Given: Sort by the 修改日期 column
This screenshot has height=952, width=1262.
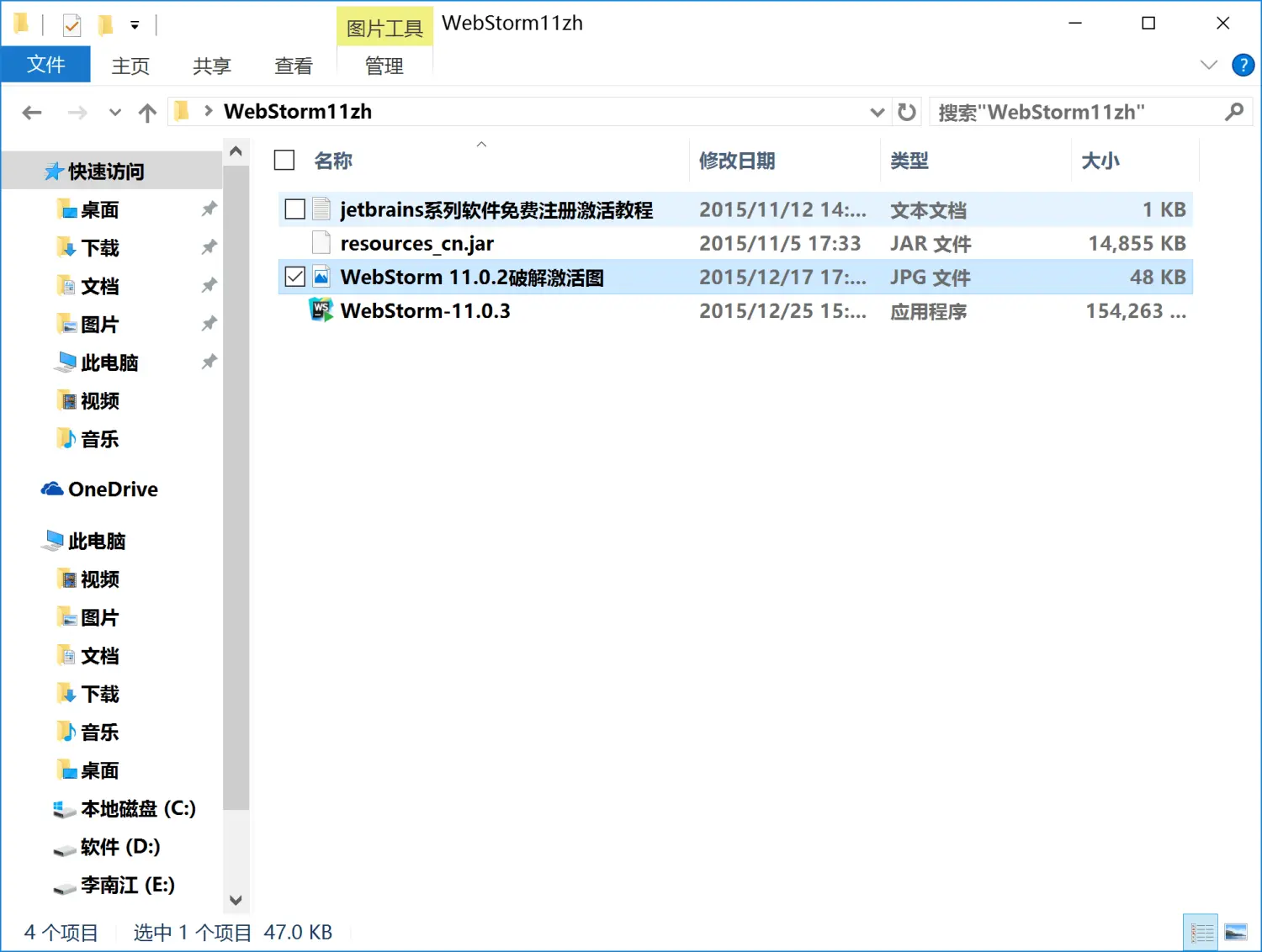Looking at the screenshot, I should [737, 161].
